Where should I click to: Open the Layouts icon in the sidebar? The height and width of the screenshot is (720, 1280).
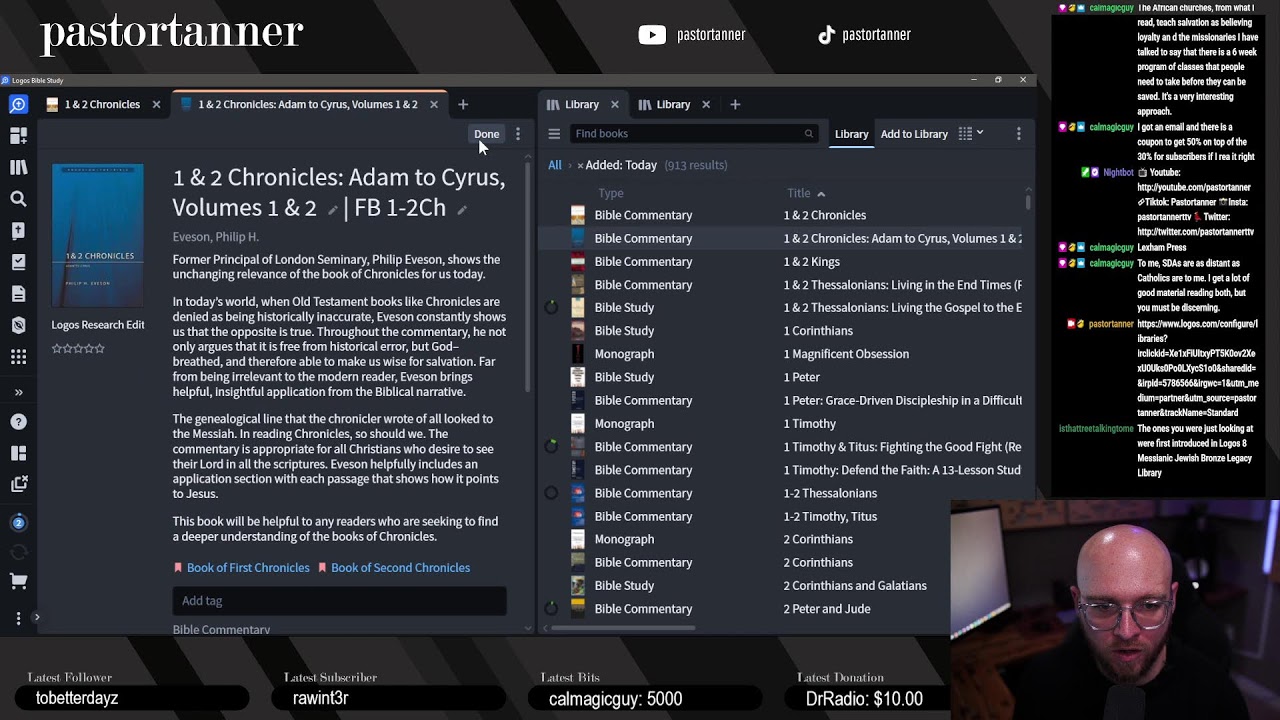click(x=18, y=453)
